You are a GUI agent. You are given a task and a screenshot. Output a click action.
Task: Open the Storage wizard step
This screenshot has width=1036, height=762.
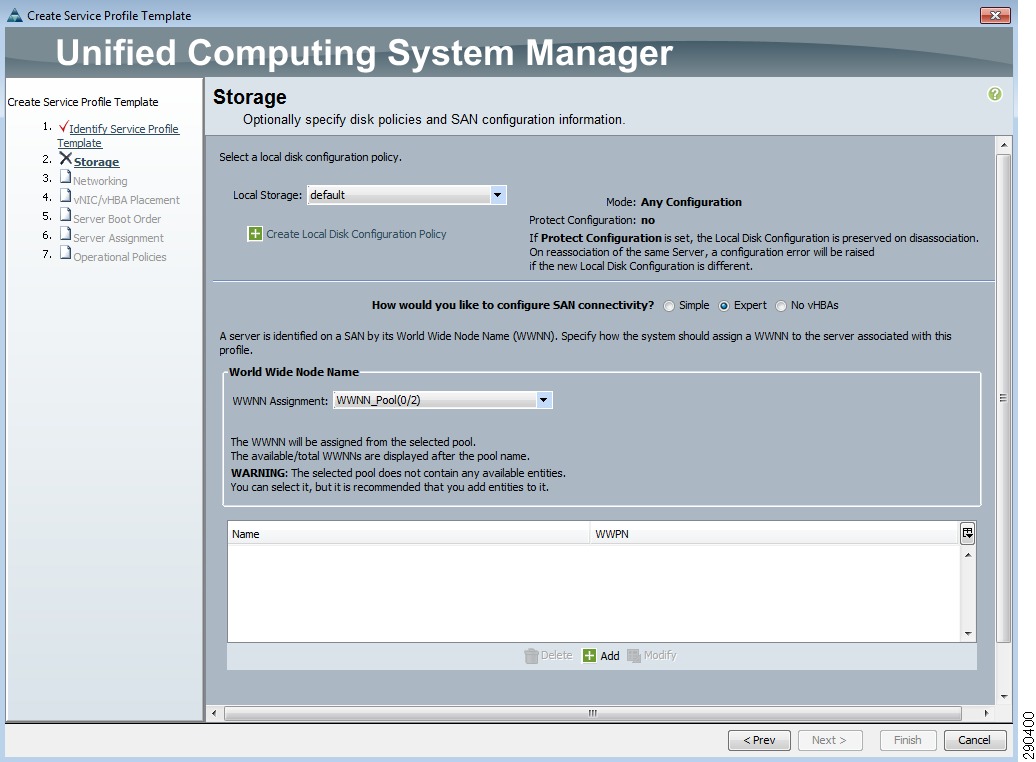tap(96, 162)
